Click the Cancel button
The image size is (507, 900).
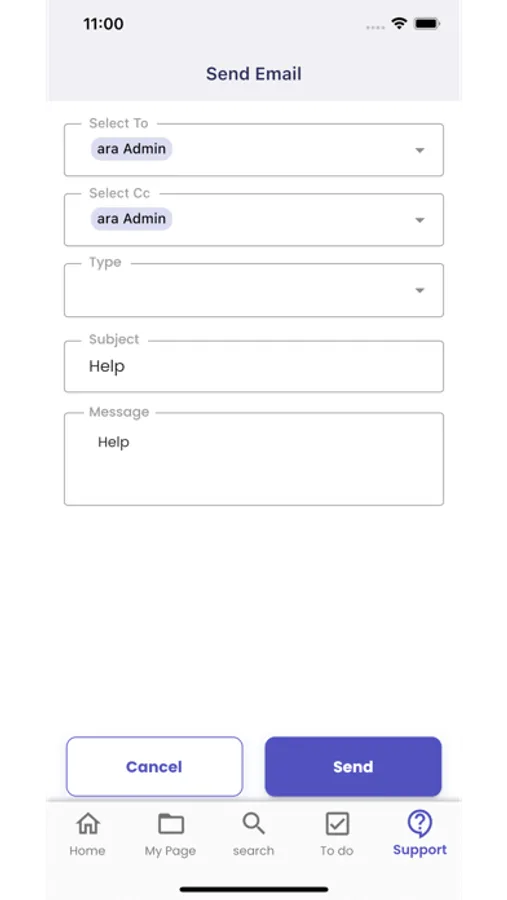tap(154, 767)
